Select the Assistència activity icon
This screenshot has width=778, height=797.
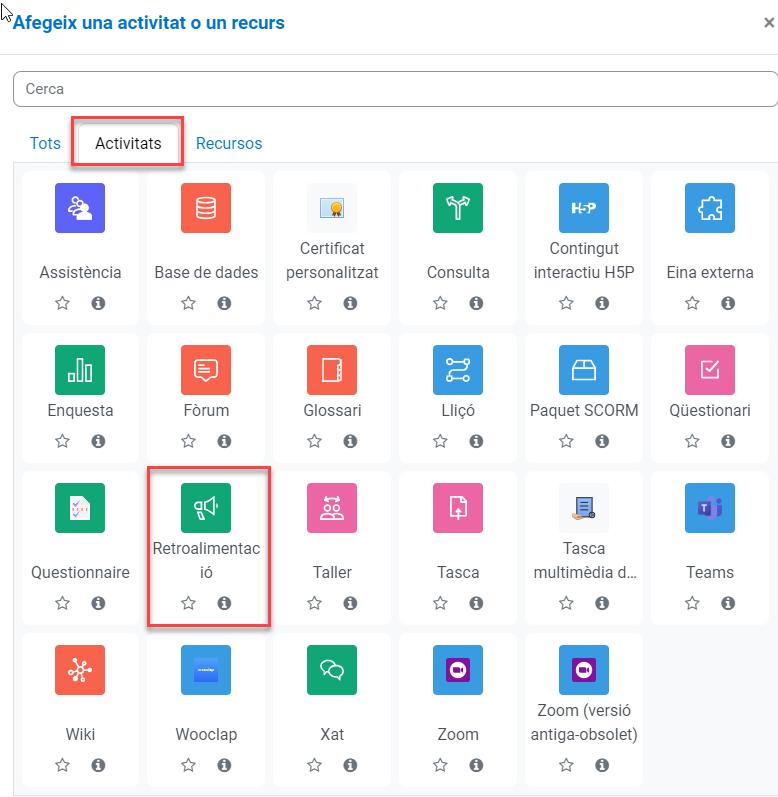pyautogui.click(x=80, y=208)
